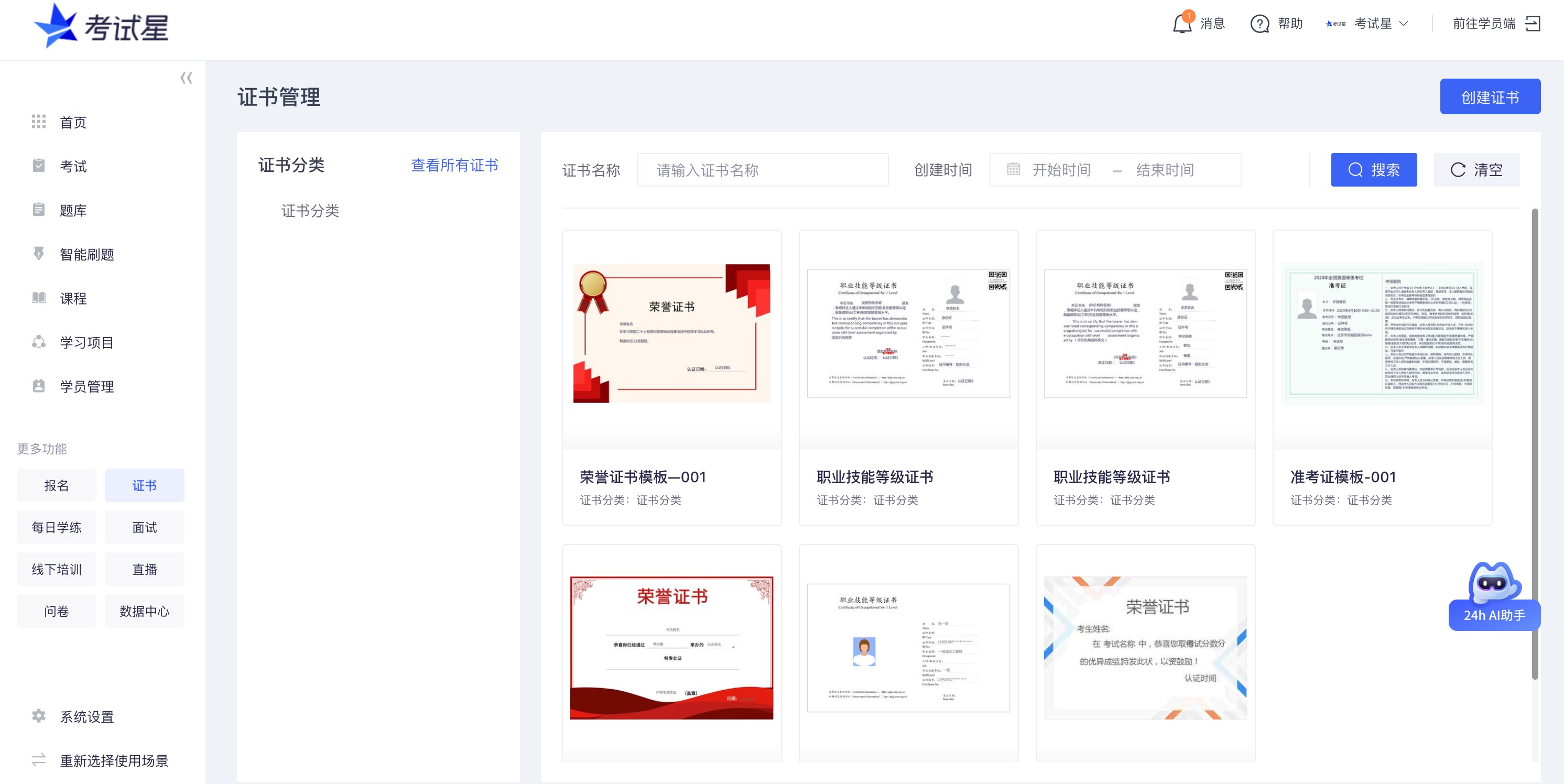Click the 搜索 button

[1373, 170]
